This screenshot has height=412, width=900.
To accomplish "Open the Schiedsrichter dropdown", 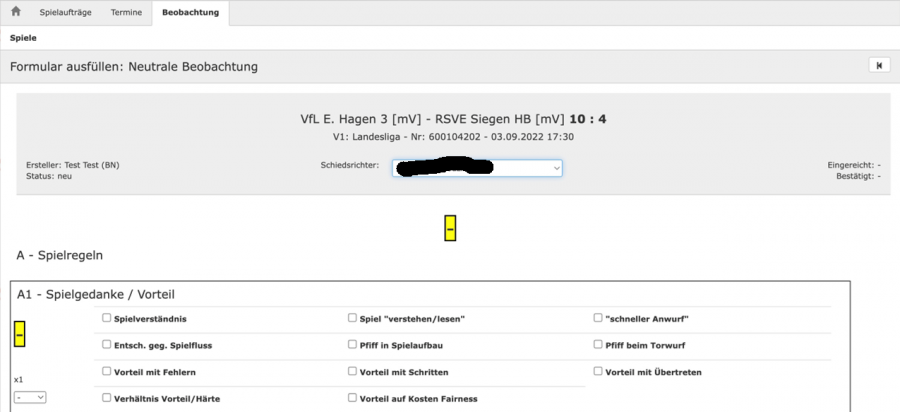I will [479, 168].
